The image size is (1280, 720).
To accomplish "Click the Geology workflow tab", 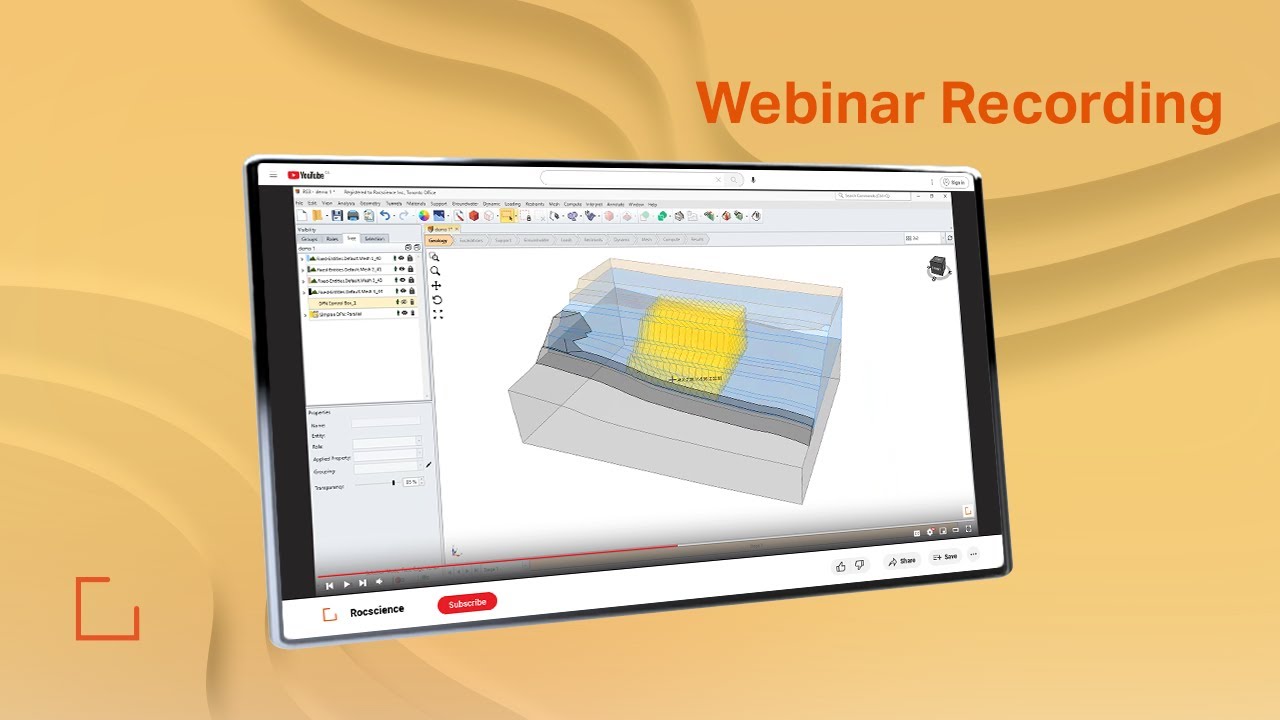I will (438, 240).
